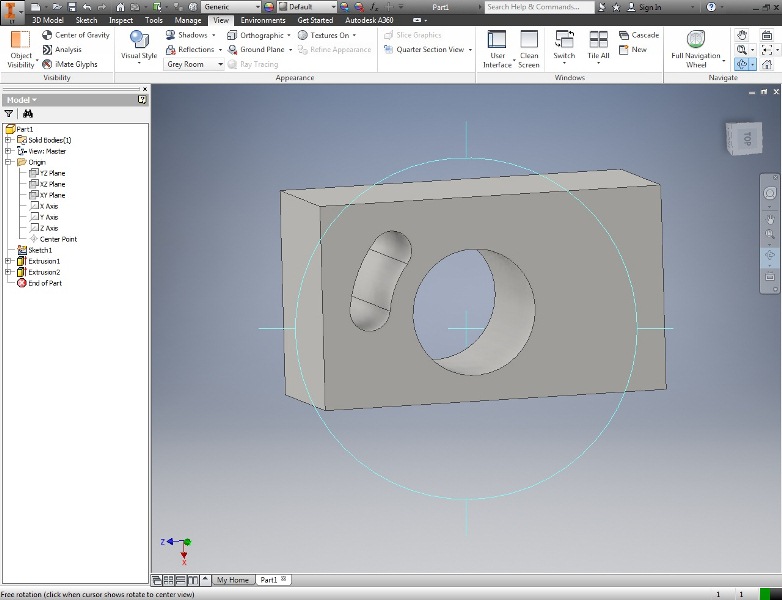Viewport: 782px width, 600px height.
Task: Collapse the Origin folder in browser
Action: (x=8, y=162)
